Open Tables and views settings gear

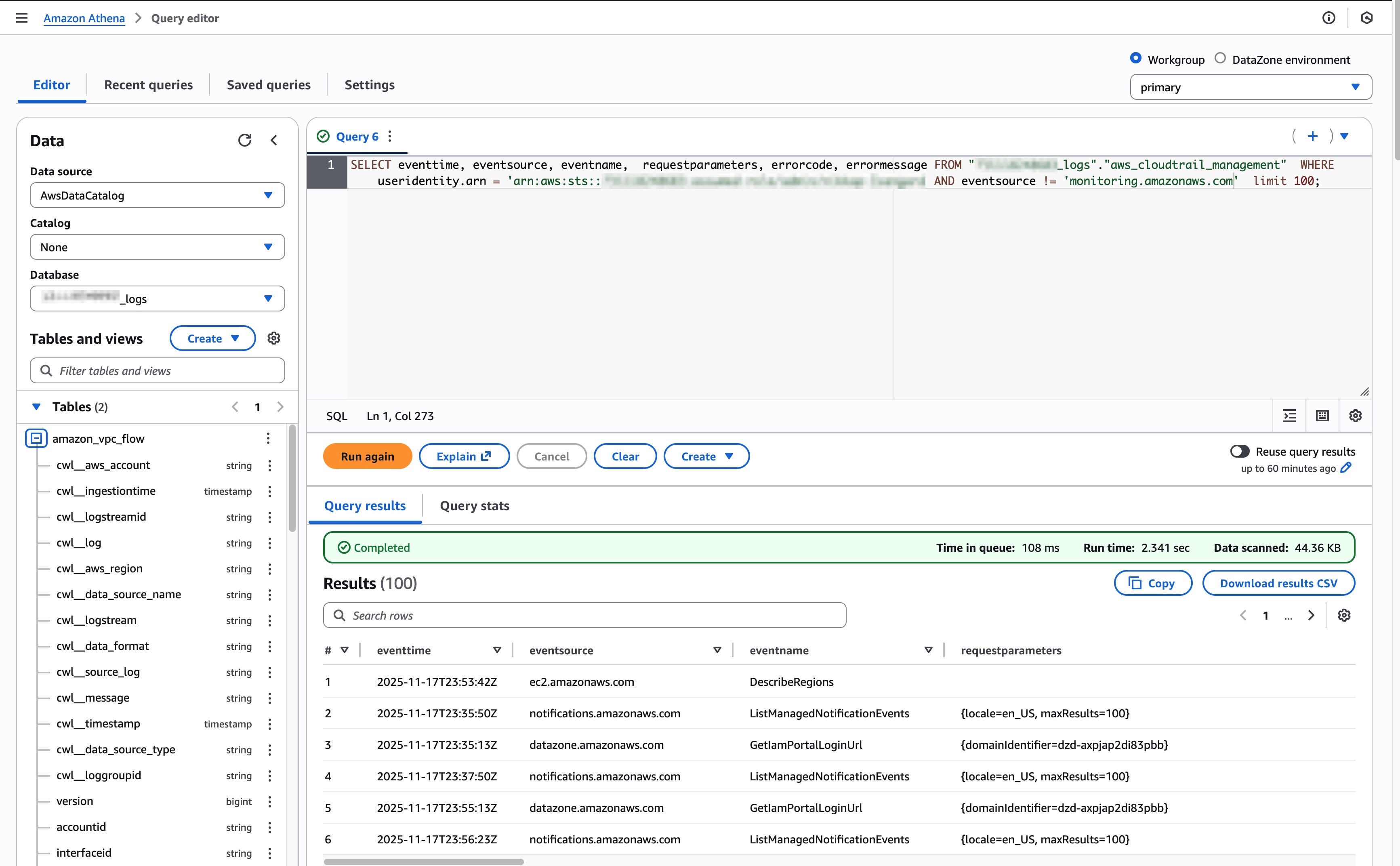[x=274, y=338]
